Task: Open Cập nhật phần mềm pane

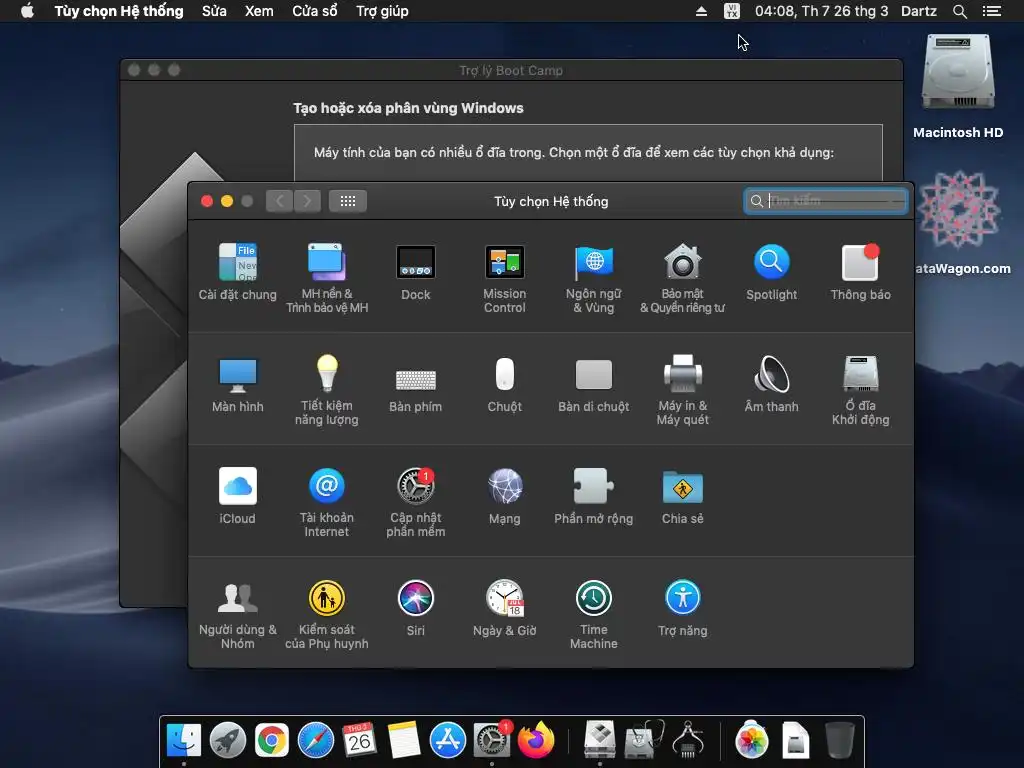Action: click(x=416, y=502)
